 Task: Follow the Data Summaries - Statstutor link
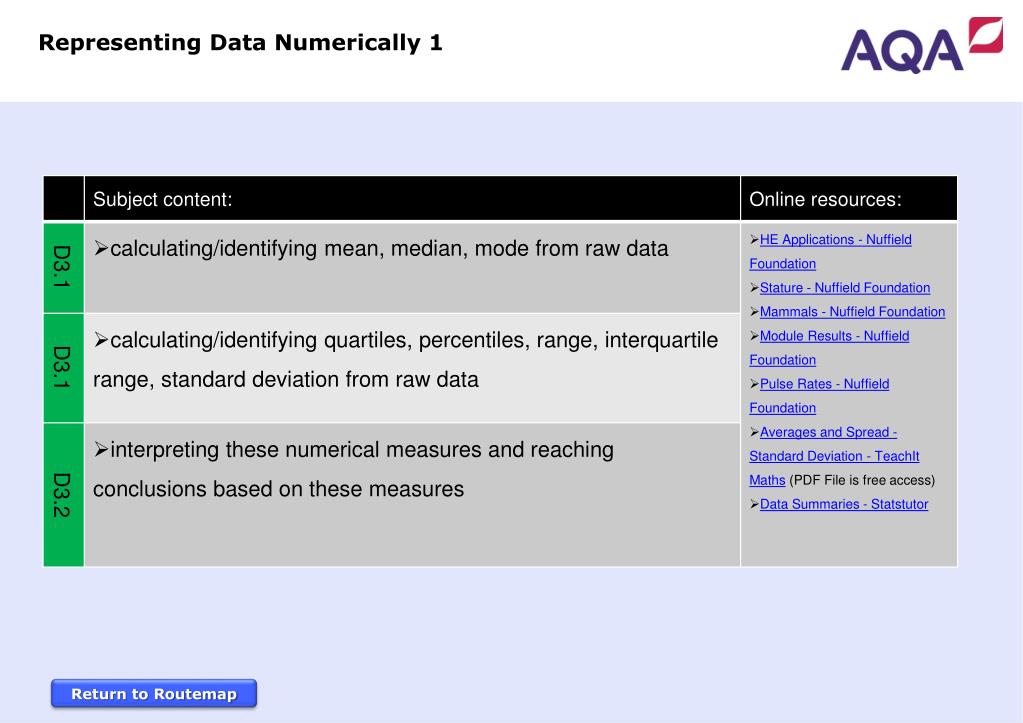click(843, 504)
